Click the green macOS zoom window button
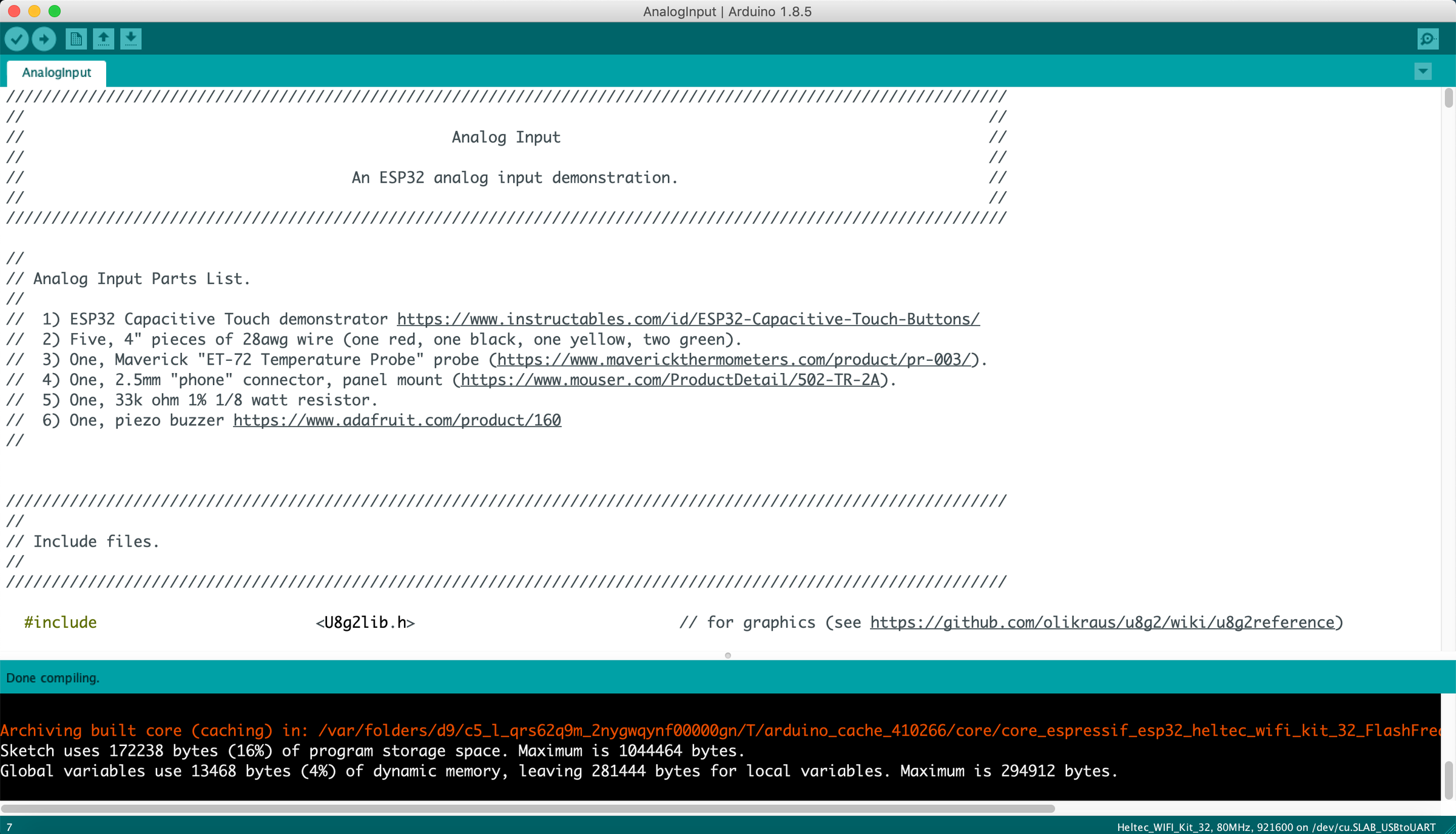The image size is (1456, 834). (55, 11)
